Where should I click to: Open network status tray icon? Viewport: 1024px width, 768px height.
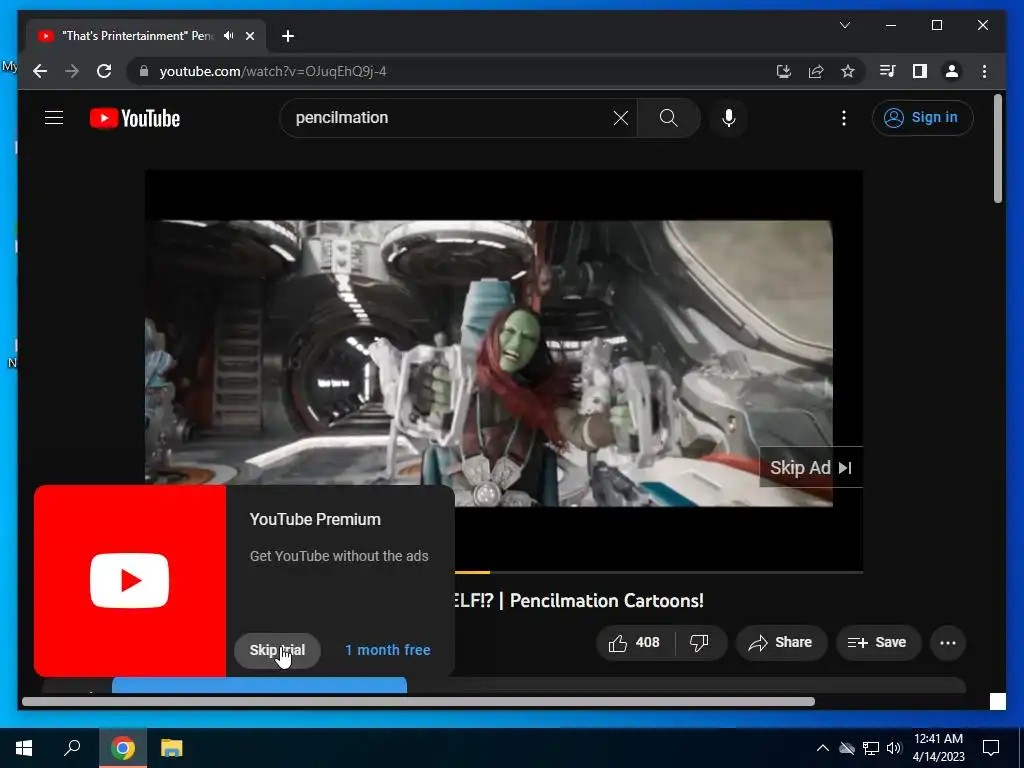click(x=871, y=748)
